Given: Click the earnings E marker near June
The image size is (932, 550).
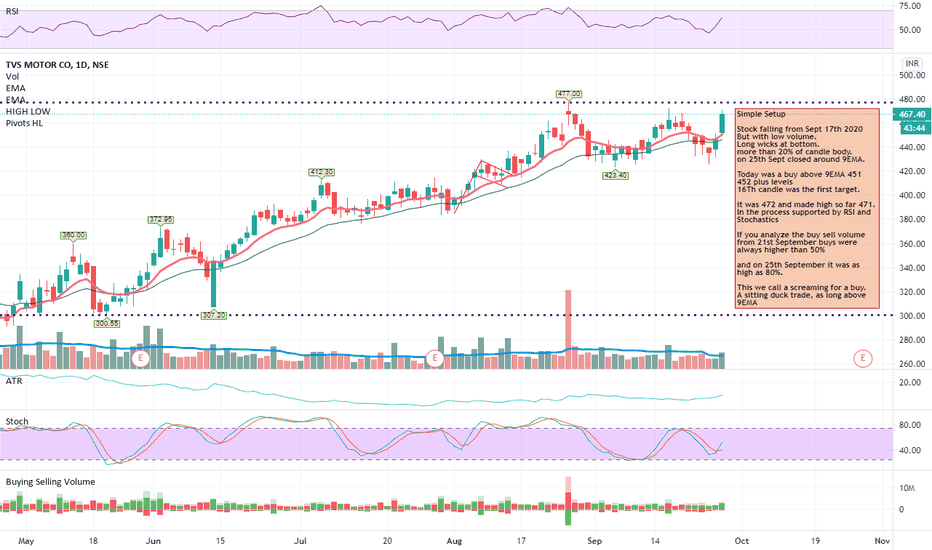Looking at the screenshot, I should tap(141, 358).
